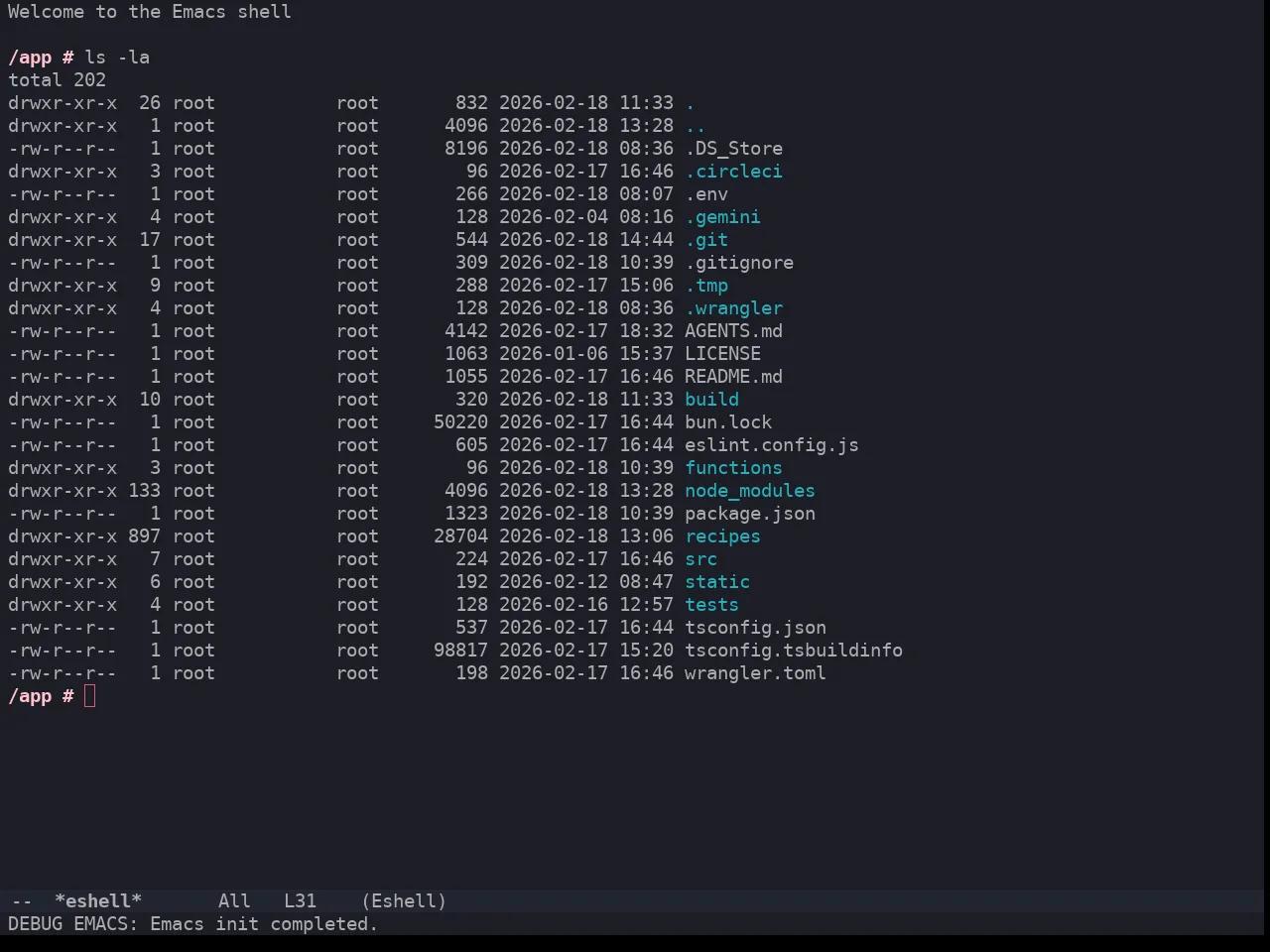Select the eslint.config.js file name
This screenshot has width=1270, height=952.
tap(772, 445)
